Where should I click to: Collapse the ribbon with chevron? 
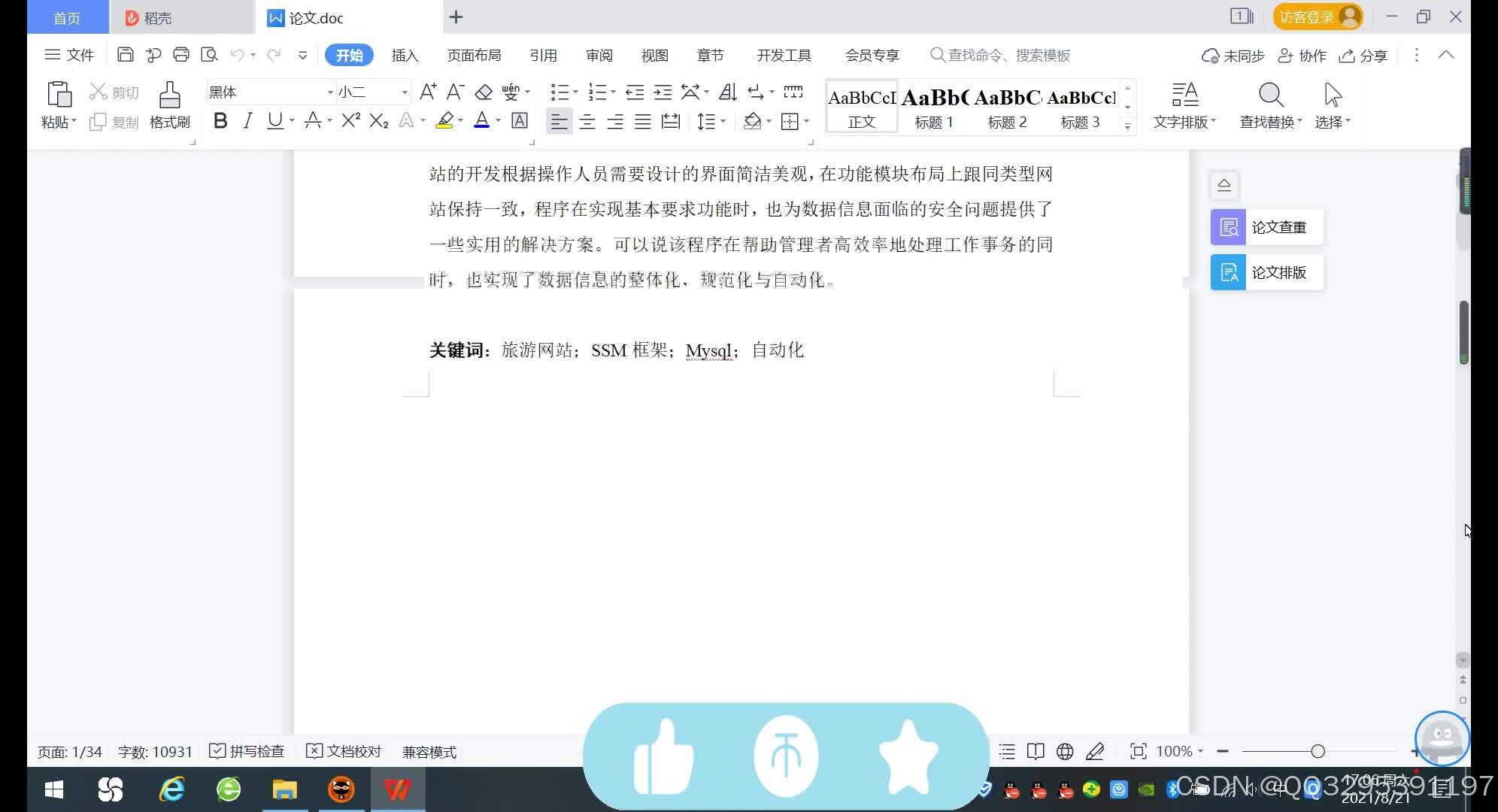(x=1445, y=55)
